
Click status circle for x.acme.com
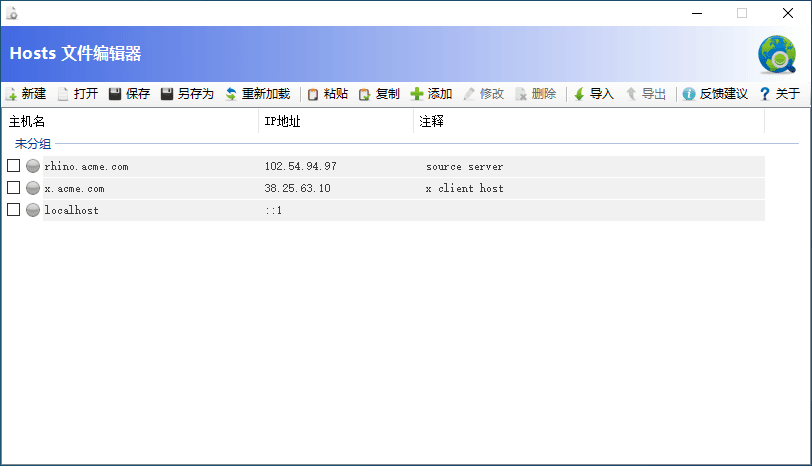point(33,188)
